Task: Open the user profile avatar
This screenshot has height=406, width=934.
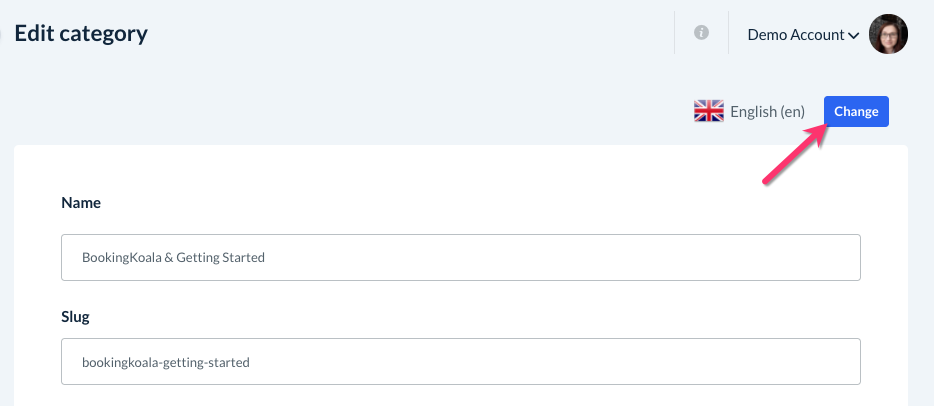Action: [888, 34]
